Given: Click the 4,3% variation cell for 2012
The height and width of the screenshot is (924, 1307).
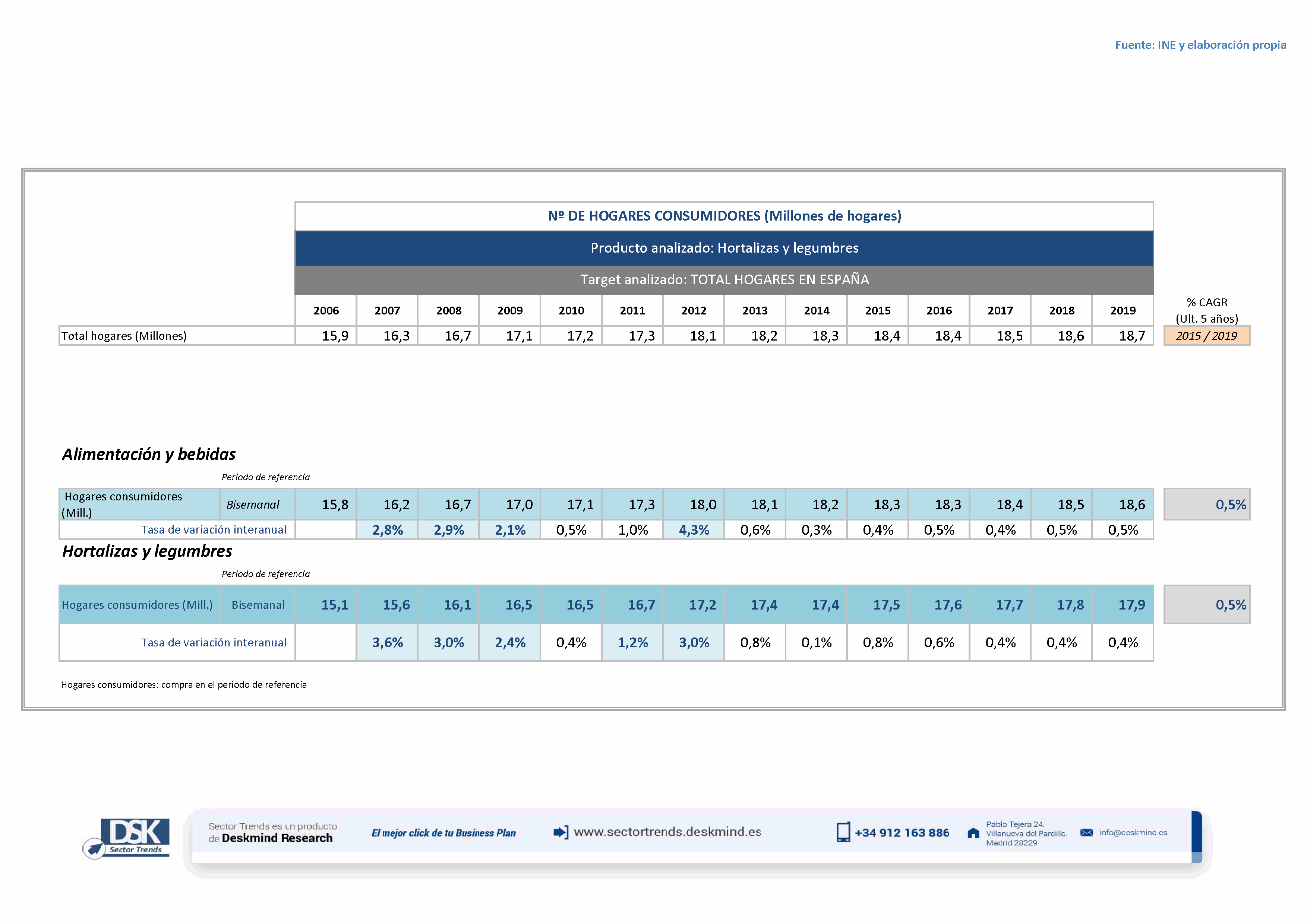Looking at the screenshot, I should (693, 530).
